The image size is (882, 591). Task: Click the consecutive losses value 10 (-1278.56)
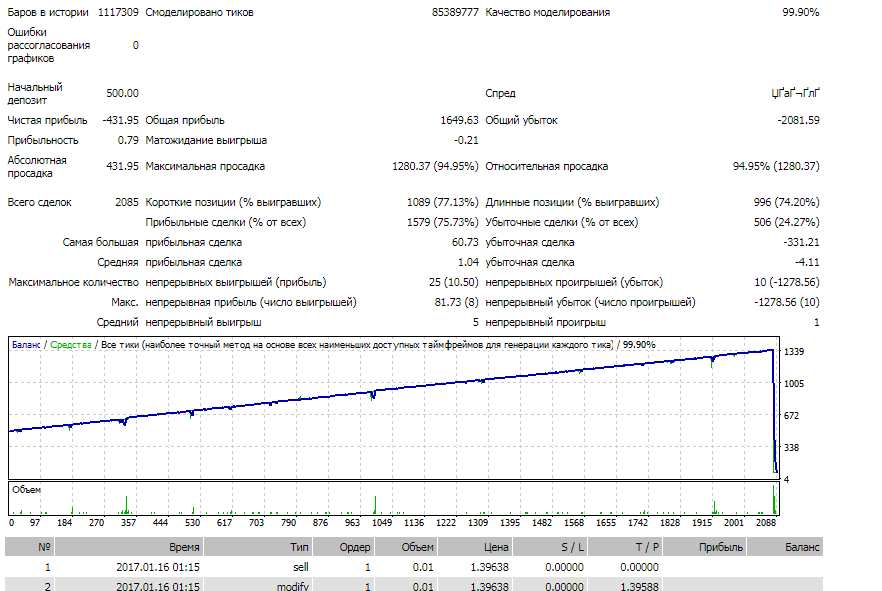(x=787, y=282)
